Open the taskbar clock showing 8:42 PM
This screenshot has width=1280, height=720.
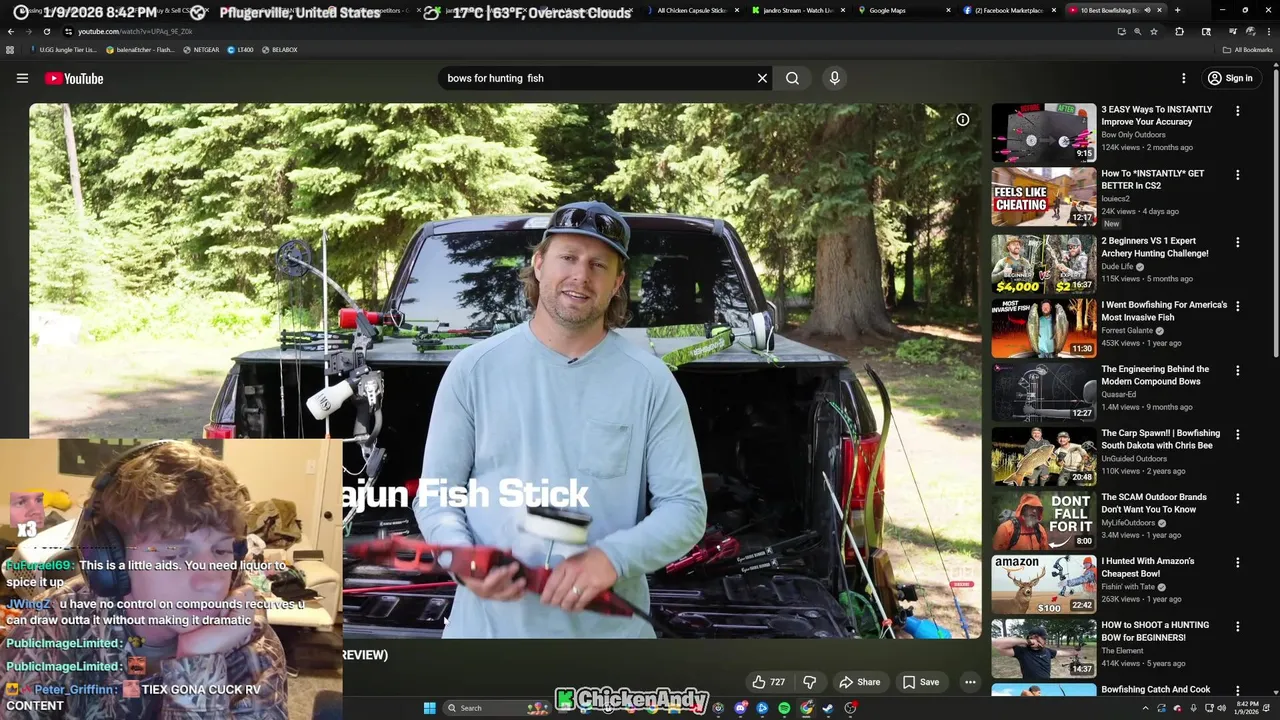(x=1246, y=708)
